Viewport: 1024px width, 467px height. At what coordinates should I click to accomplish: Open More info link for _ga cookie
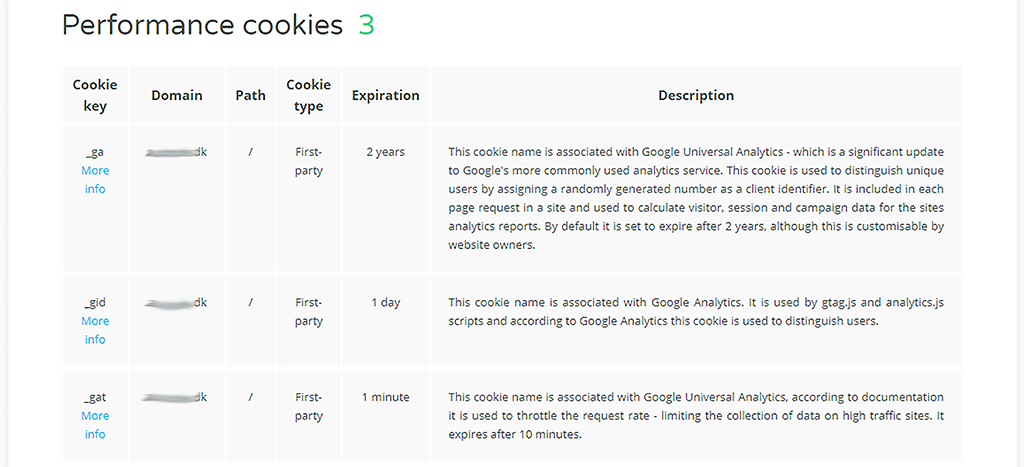click(95, 180)
